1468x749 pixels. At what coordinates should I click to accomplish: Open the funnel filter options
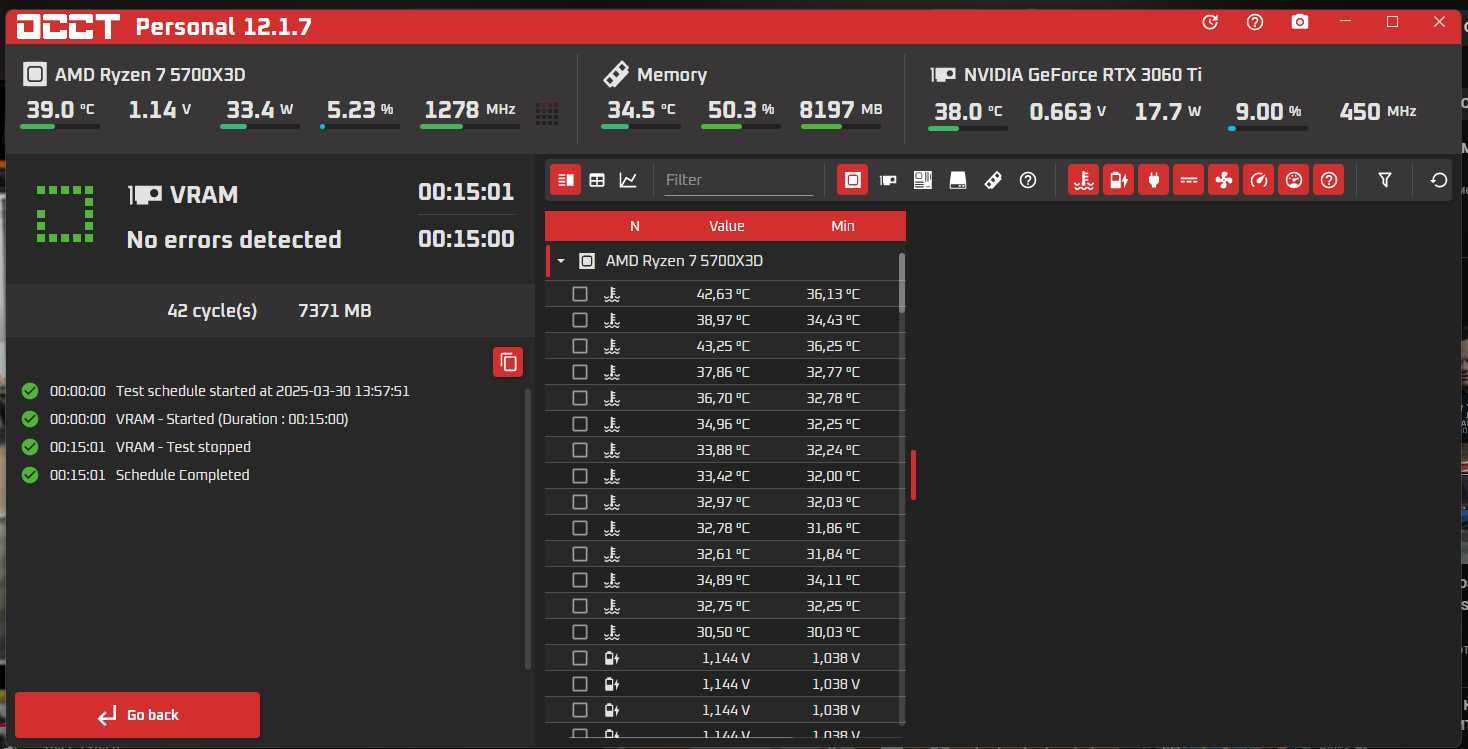point(1385,180)
